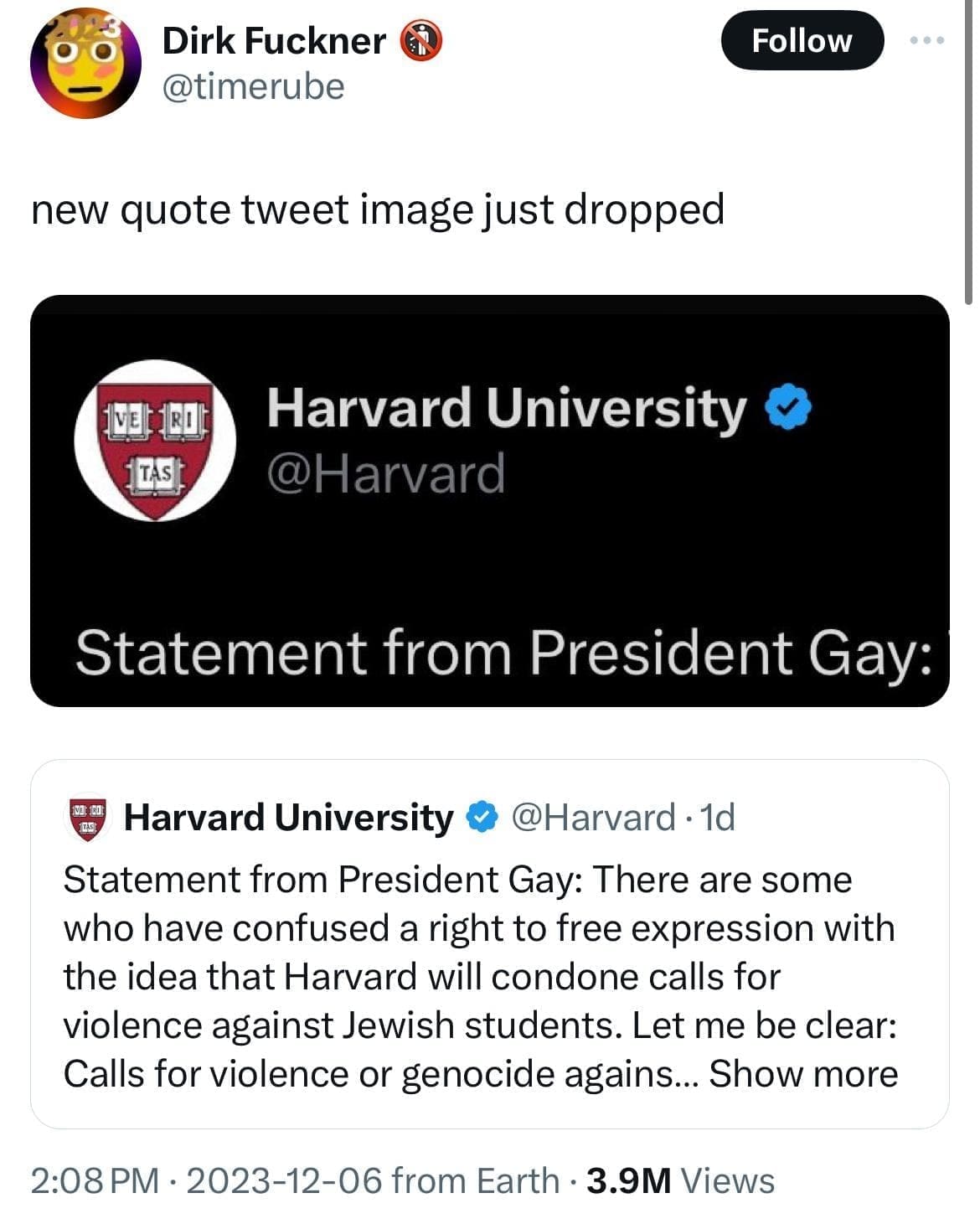Open the Harvard University name in the quoted tweet
This screenshot has height=1224, width=980.
(x=288, y=817)
